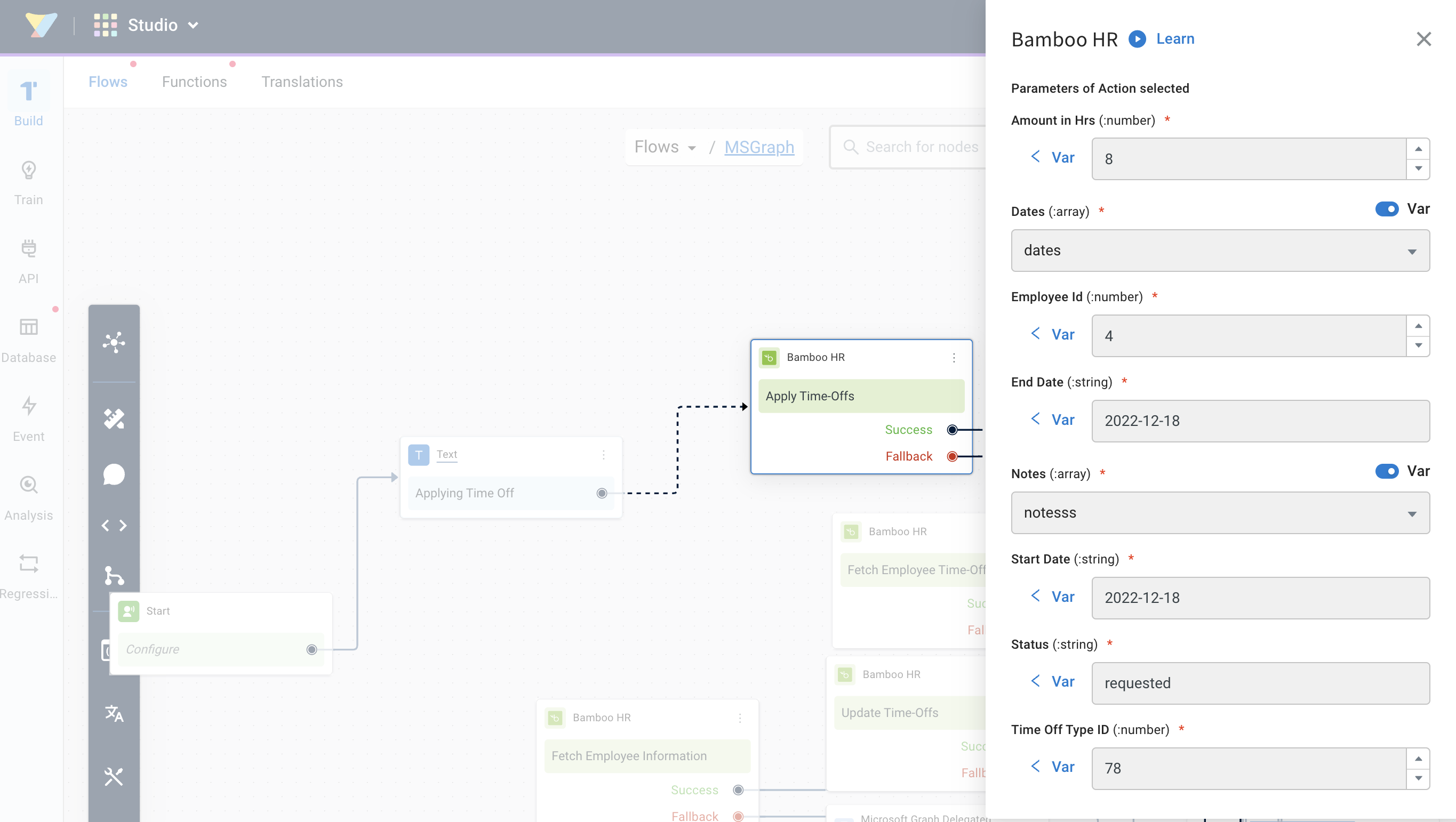Select the wrench tools icon
The width and height of the screenshot is (1456, 822).
114,777
